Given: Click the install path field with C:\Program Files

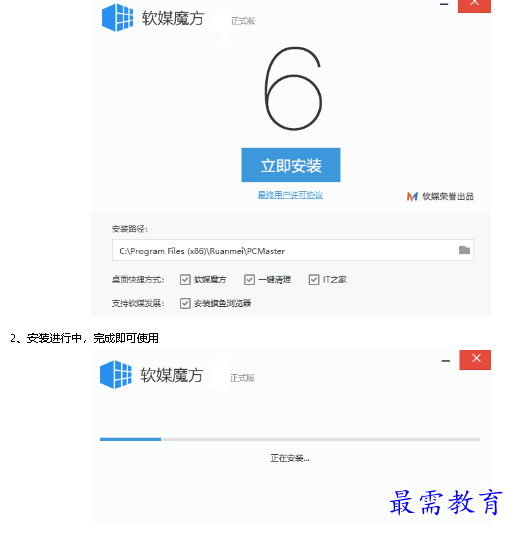Looking at the screenshot, I should 293,250.
